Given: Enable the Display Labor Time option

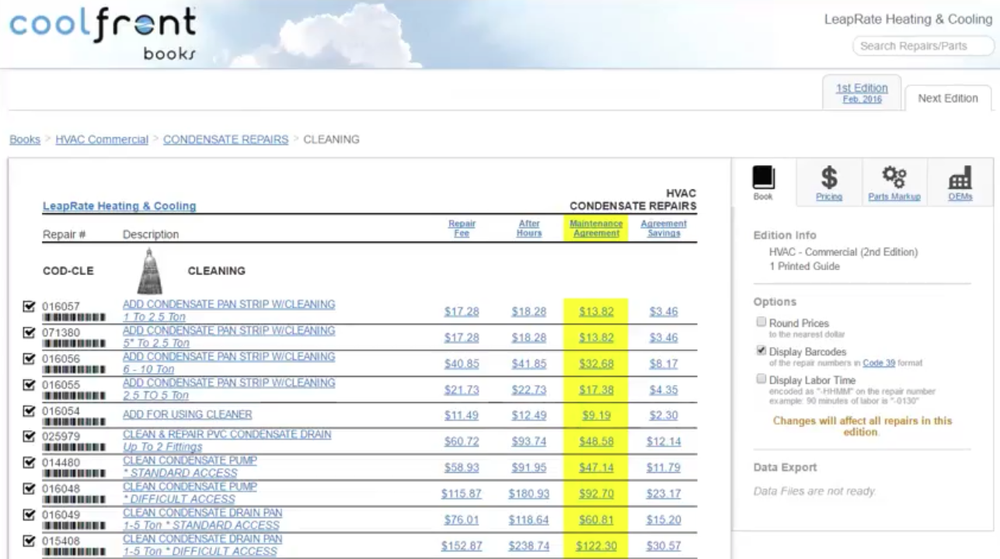Looking at the screenshot, I should [x=762, y=379].
